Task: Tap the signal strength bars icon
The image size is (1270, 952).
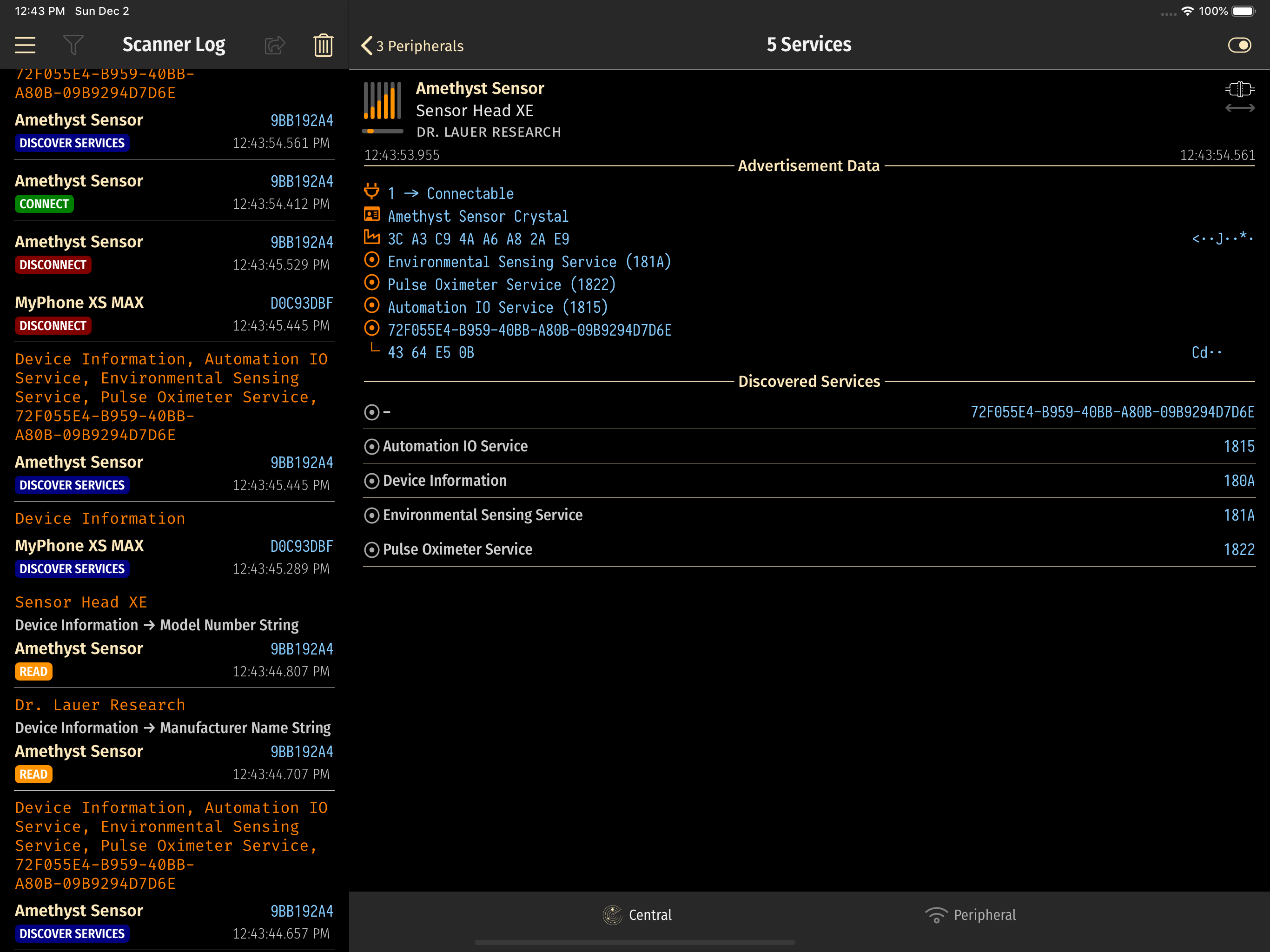Action: pyautogui.click(x=383, y=100)
